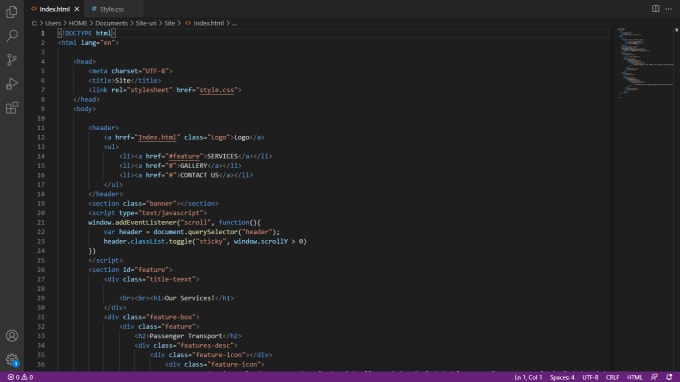Open the More Actions ellipsis menu
The image size is (680, 382).
[668, 9]
